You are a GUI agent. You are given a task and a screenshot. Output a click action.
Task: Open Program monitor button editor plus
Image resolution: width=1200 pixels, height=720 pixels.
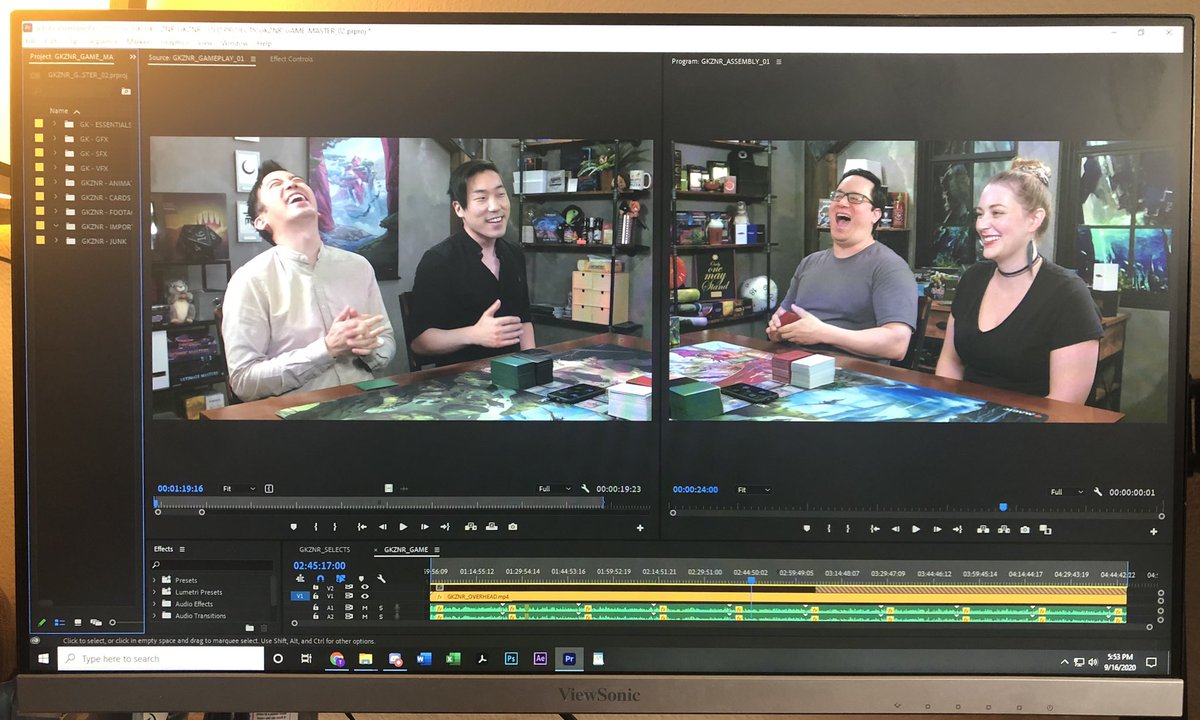(x=1153, y=532)
